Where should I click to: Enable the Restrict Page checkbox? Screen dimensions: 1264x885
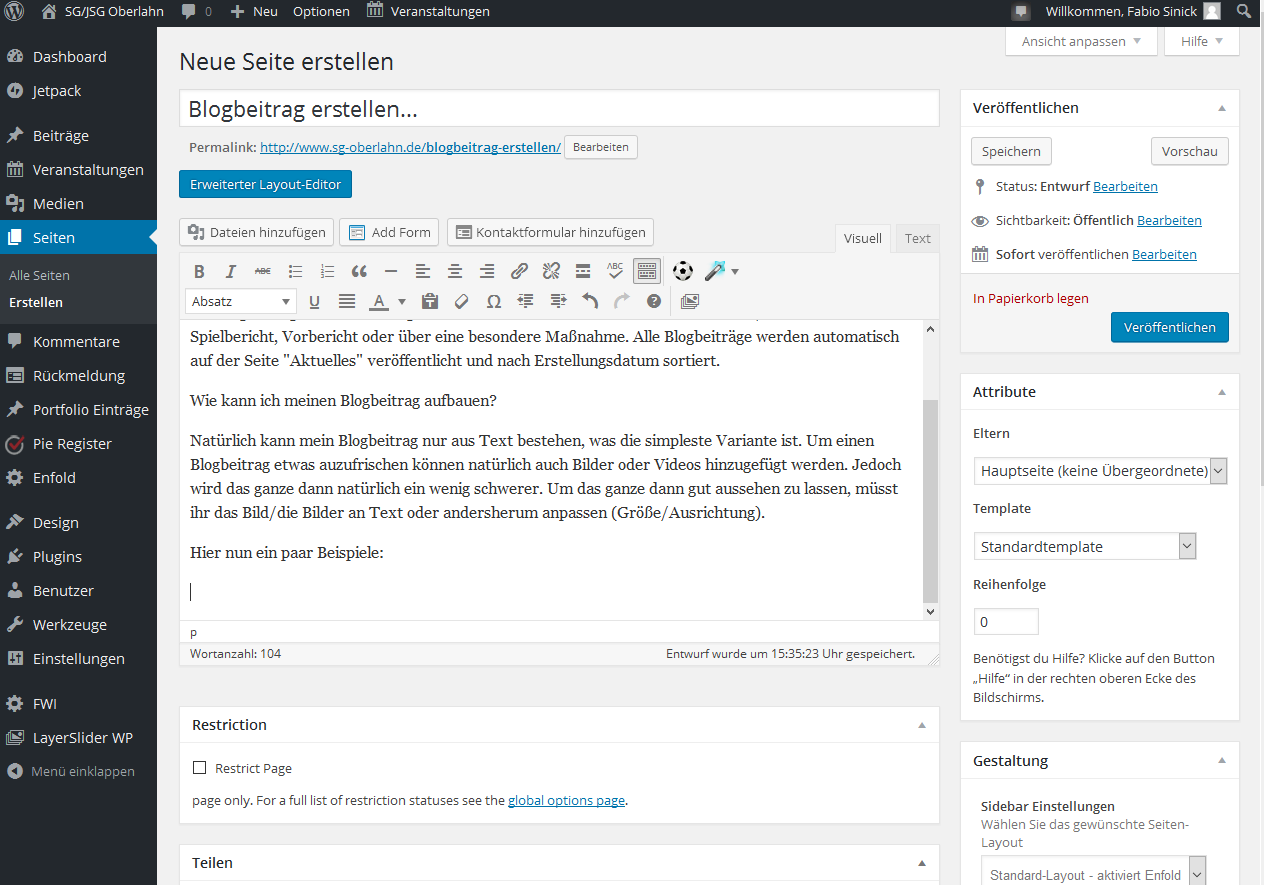coord(197,768)
